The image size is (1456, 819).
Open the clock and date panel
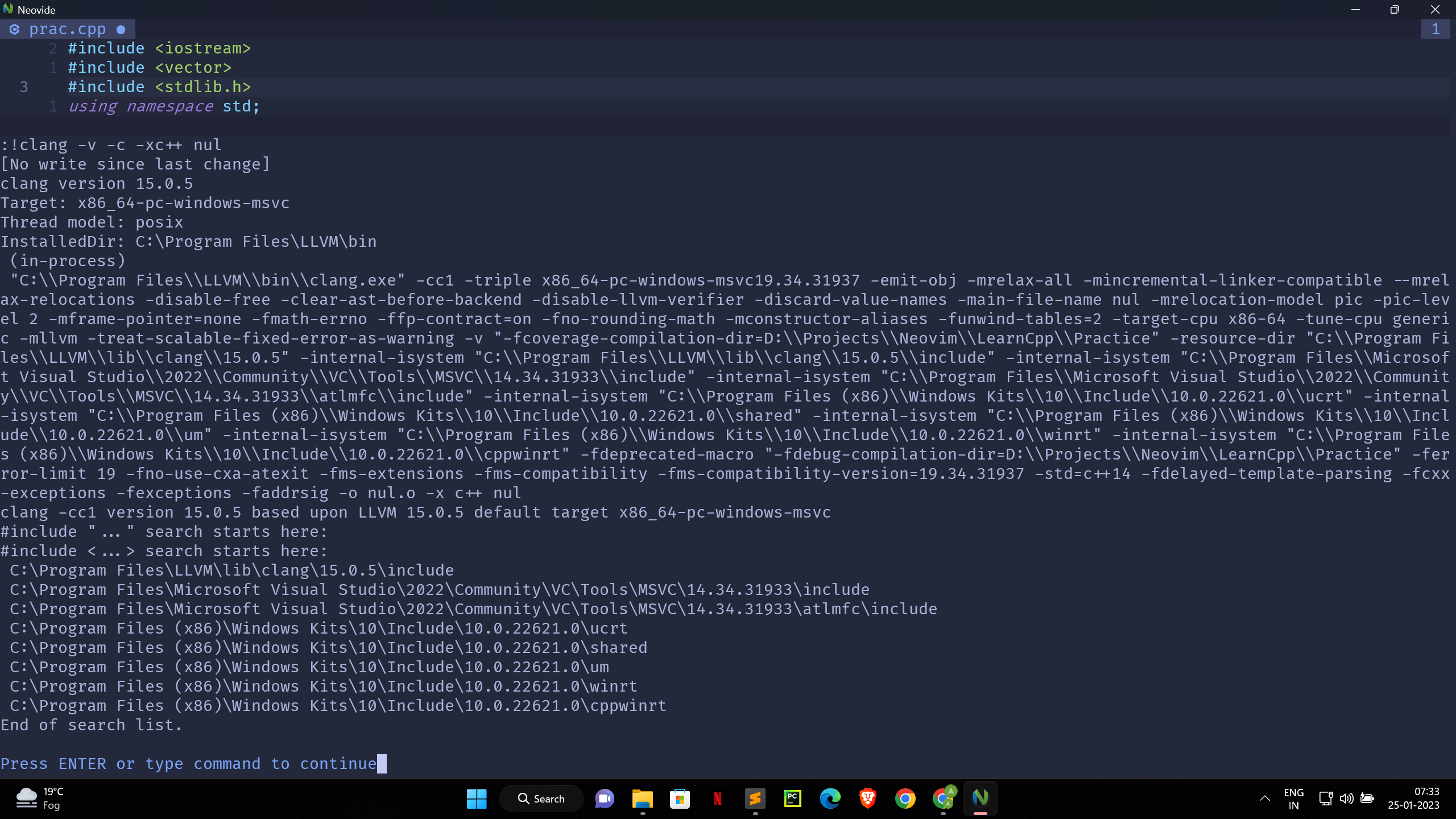[1413, 799]
